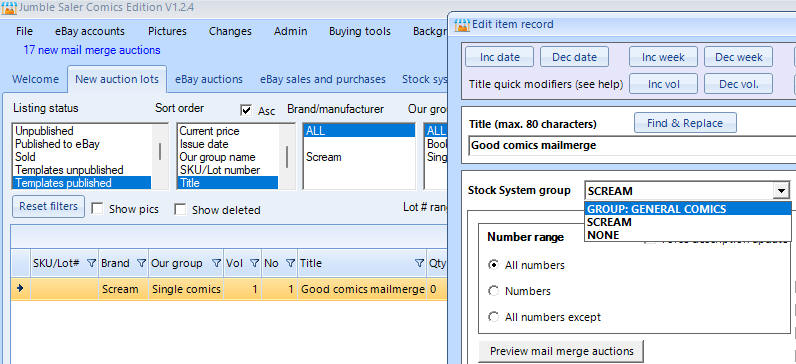The width and height of the screenshot is (796, 364).
Task: Click the Find & Replace button
Action: click(685, 123)
